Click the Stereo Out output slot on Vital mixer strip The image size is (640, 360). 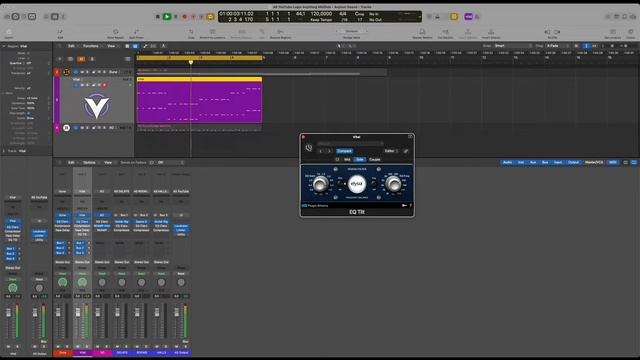click(82, 262)
